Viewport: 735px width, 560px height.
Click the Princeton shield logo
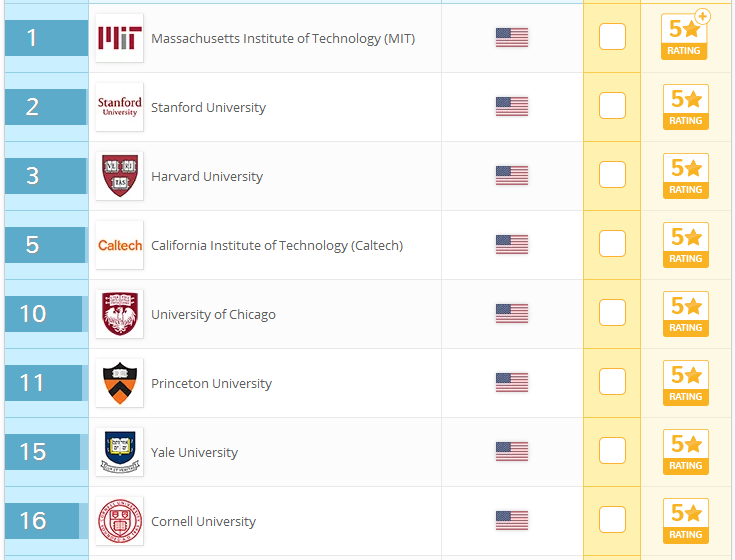(x=120, y=383)
